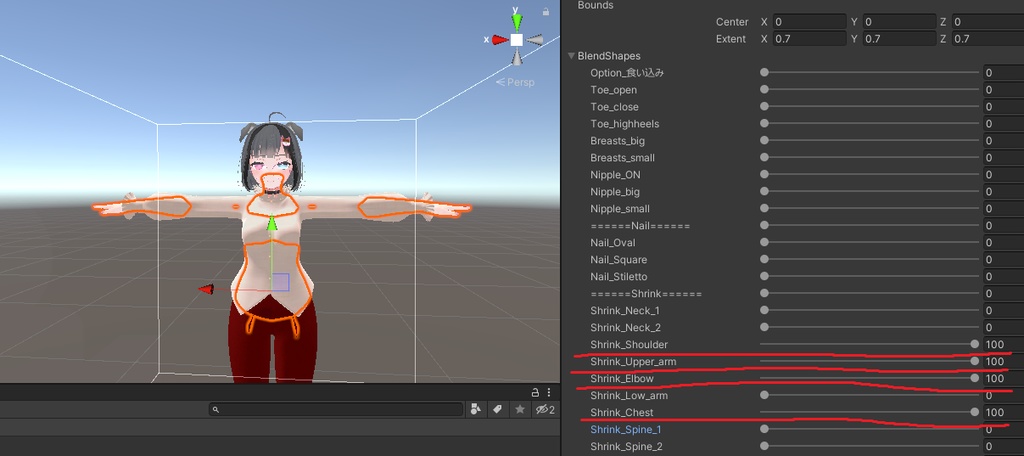Screen dimensions: 1024x456
Task: Click the gray bottom cone of orientation gizmo
Action: pos(517,57)
